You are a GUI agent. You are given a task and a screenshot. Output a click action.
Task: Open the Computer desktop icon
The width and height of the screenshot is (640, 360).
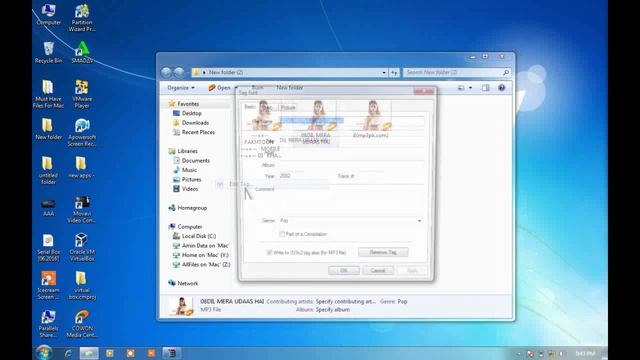pos(48,15)
